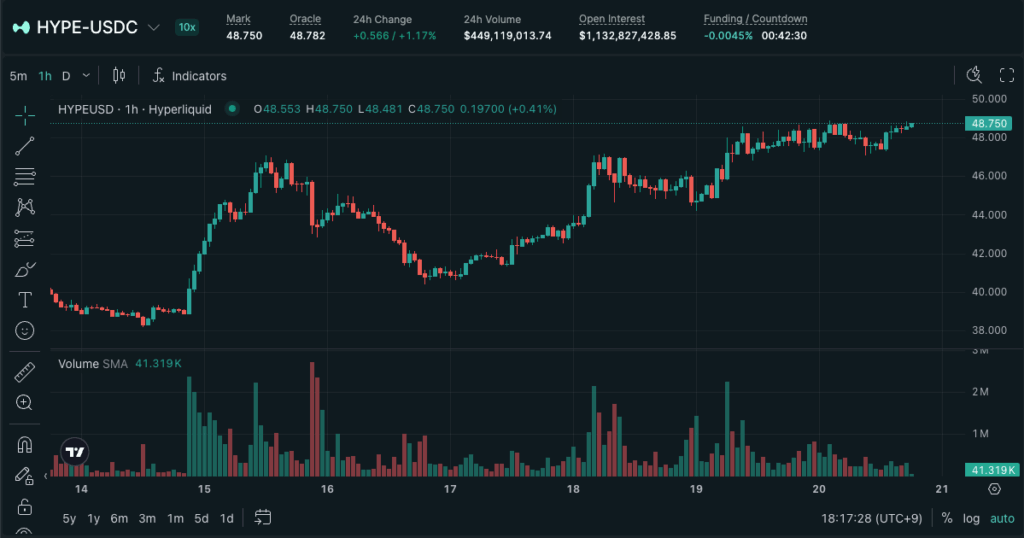Toggle lock all drawing tools
This screenshot has height=538, width=1024.
[x=25, y=507]
